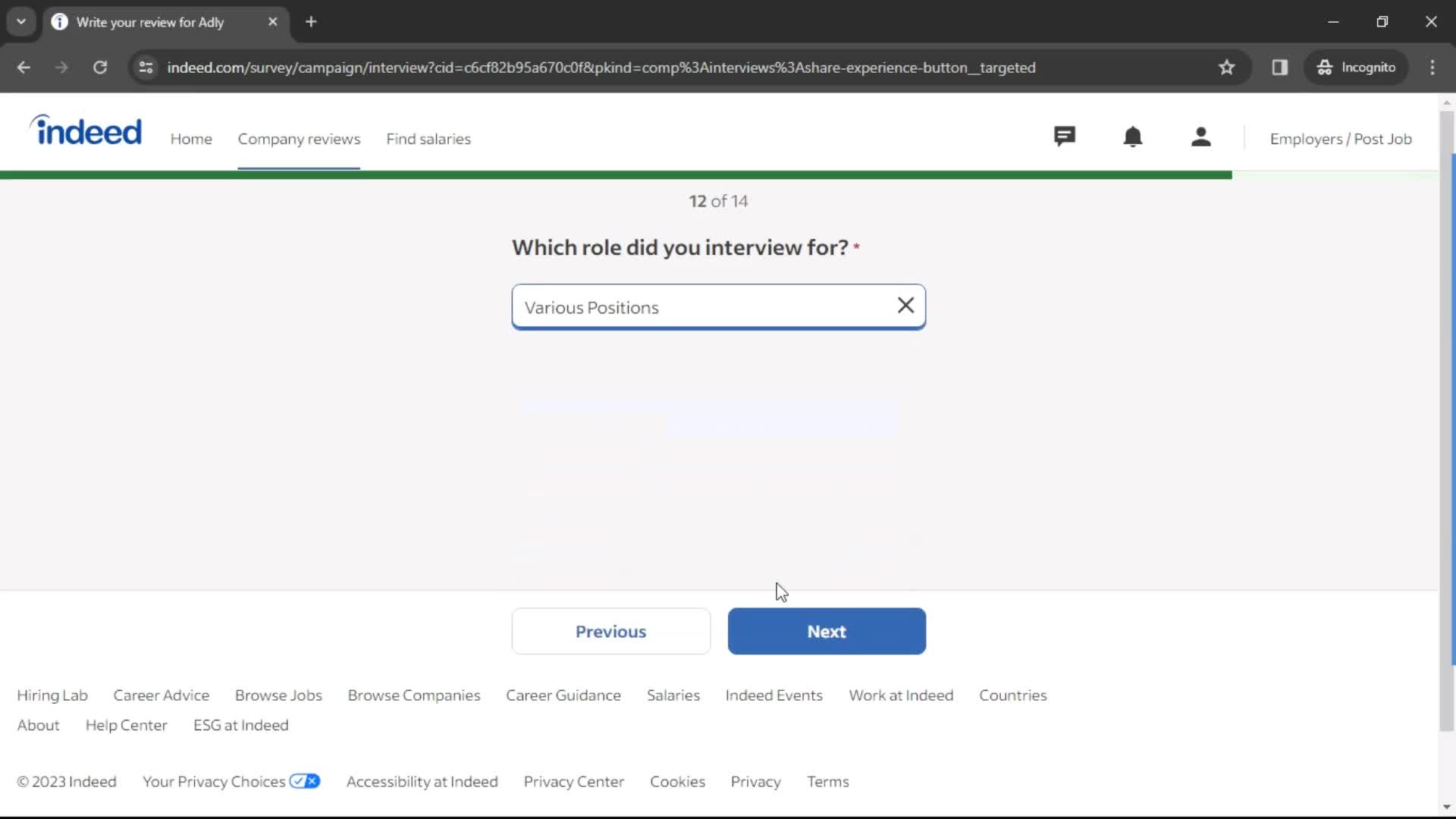The width and height of the screenshot is (1456, 819).
Task: Click the Next button to proceed
Action: 826,631
